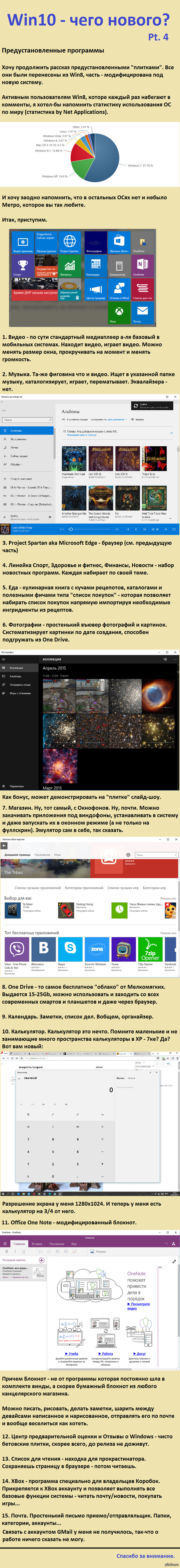Open the green Финансы chart tile

[70, 266]
